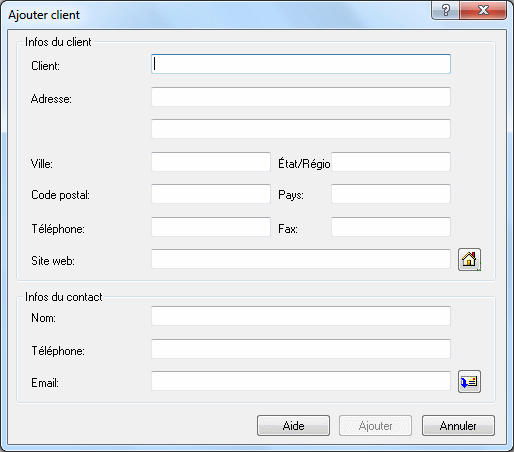
Task: Select the Code postal input field
Action: (211, 194)
